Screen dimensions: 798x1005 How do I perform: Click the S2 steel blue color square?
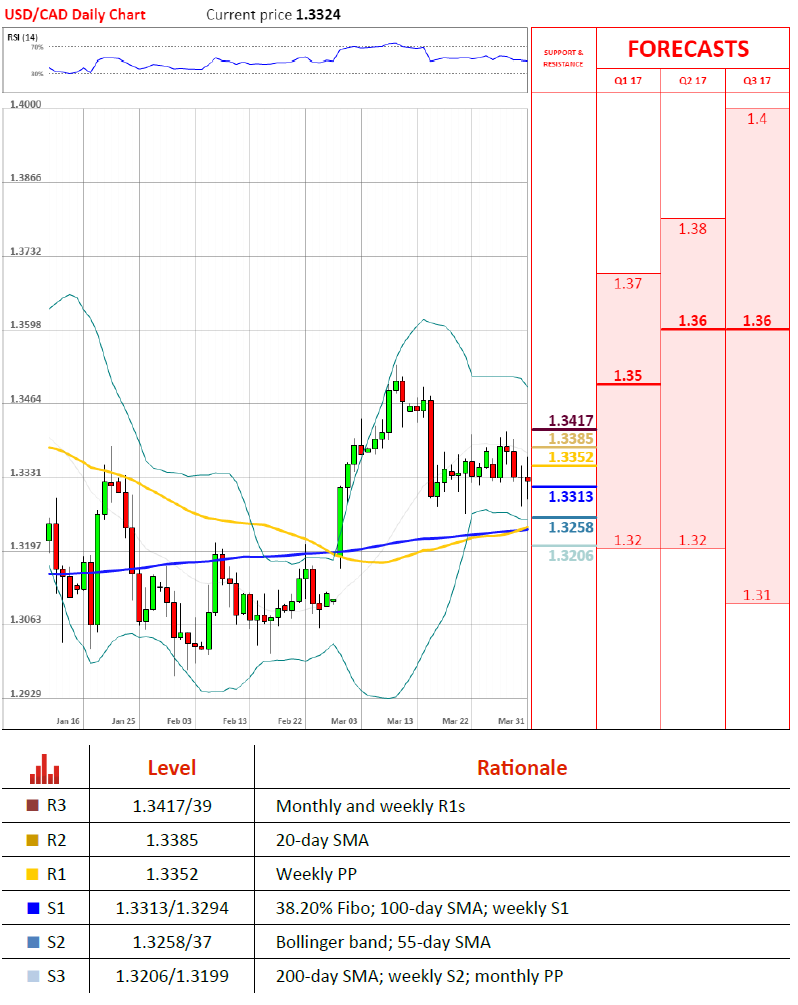click(33, 942)
